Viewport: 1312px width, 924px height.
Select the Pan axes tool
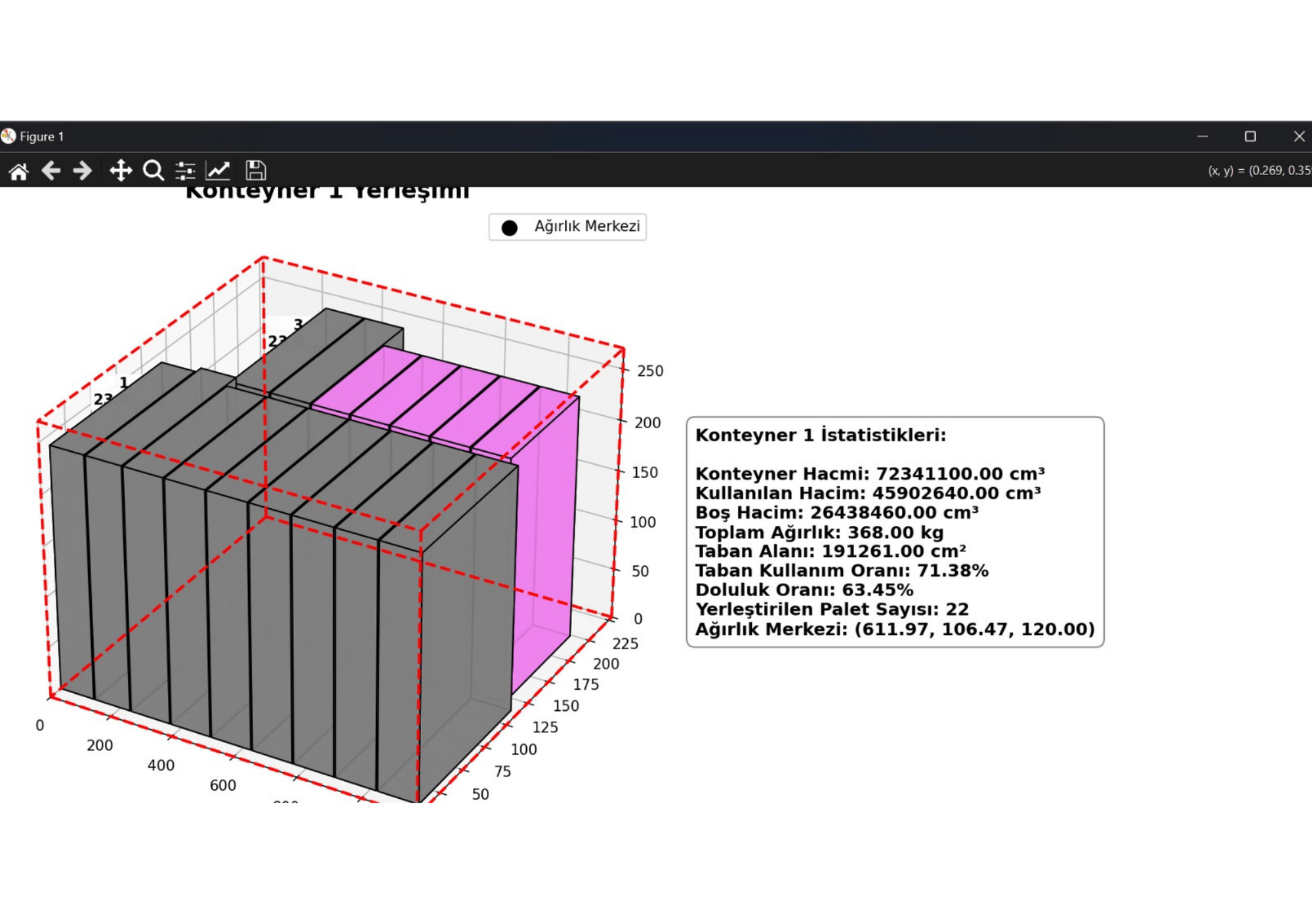pos(121,171)
